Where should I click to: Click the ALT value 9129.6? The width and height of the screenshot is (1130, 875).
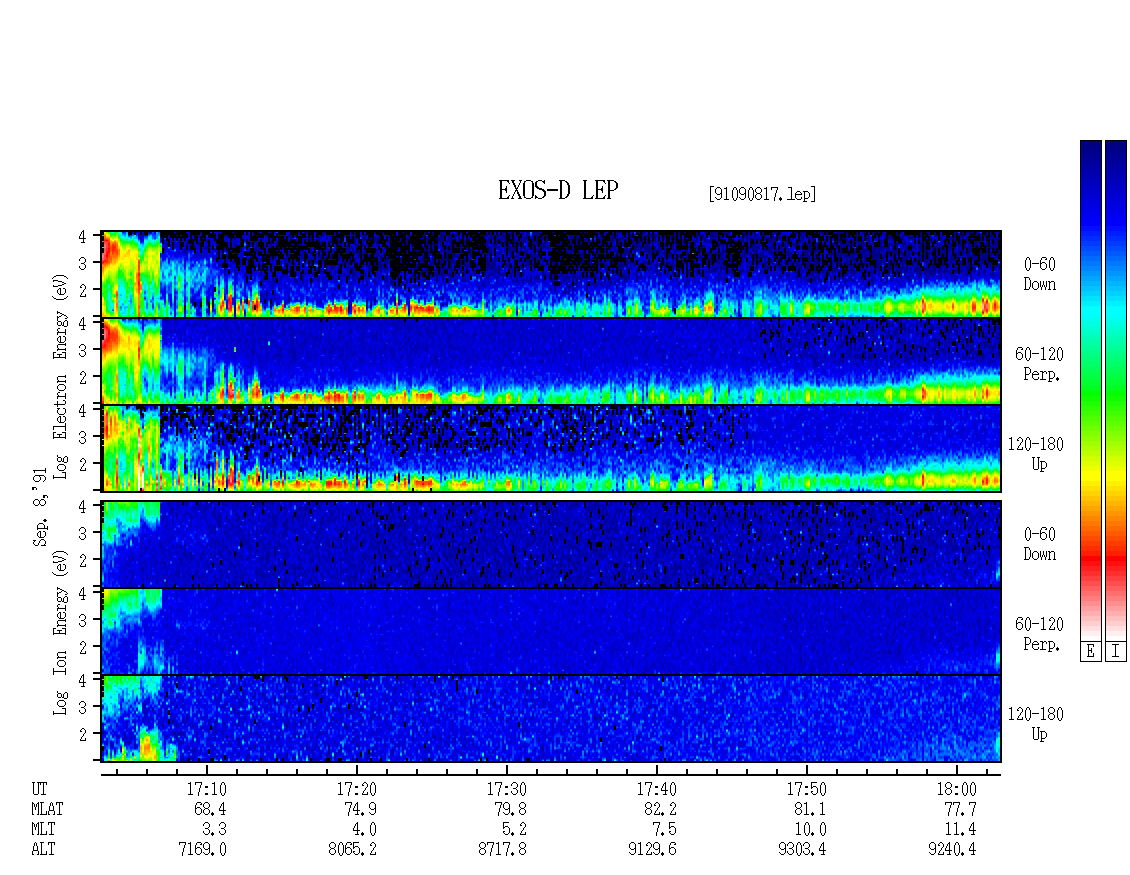652,850
